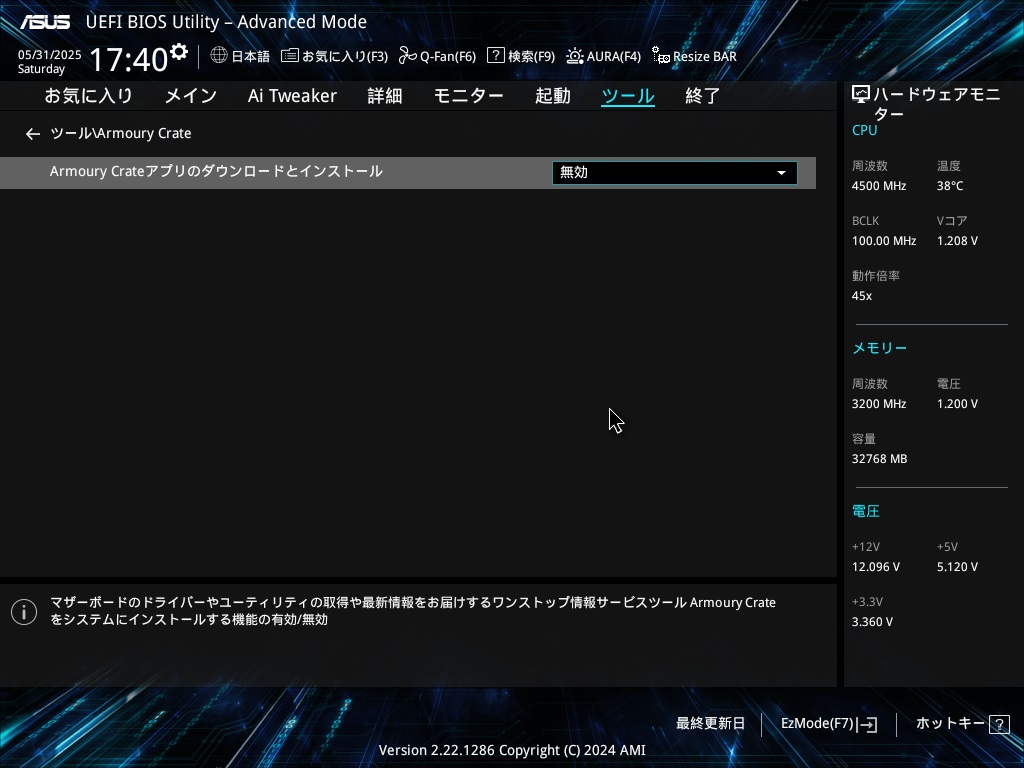Open the 詳細 tab

point(385,96)
